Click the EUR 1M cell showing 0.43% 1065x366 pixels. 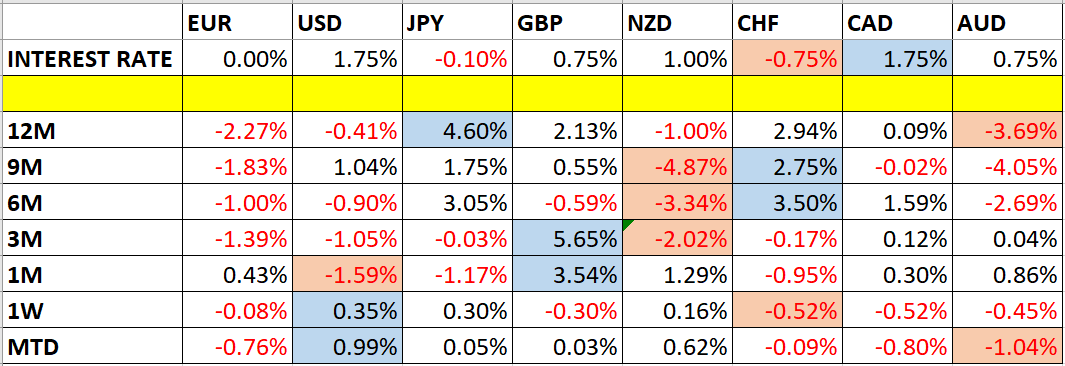pos(238,276)
